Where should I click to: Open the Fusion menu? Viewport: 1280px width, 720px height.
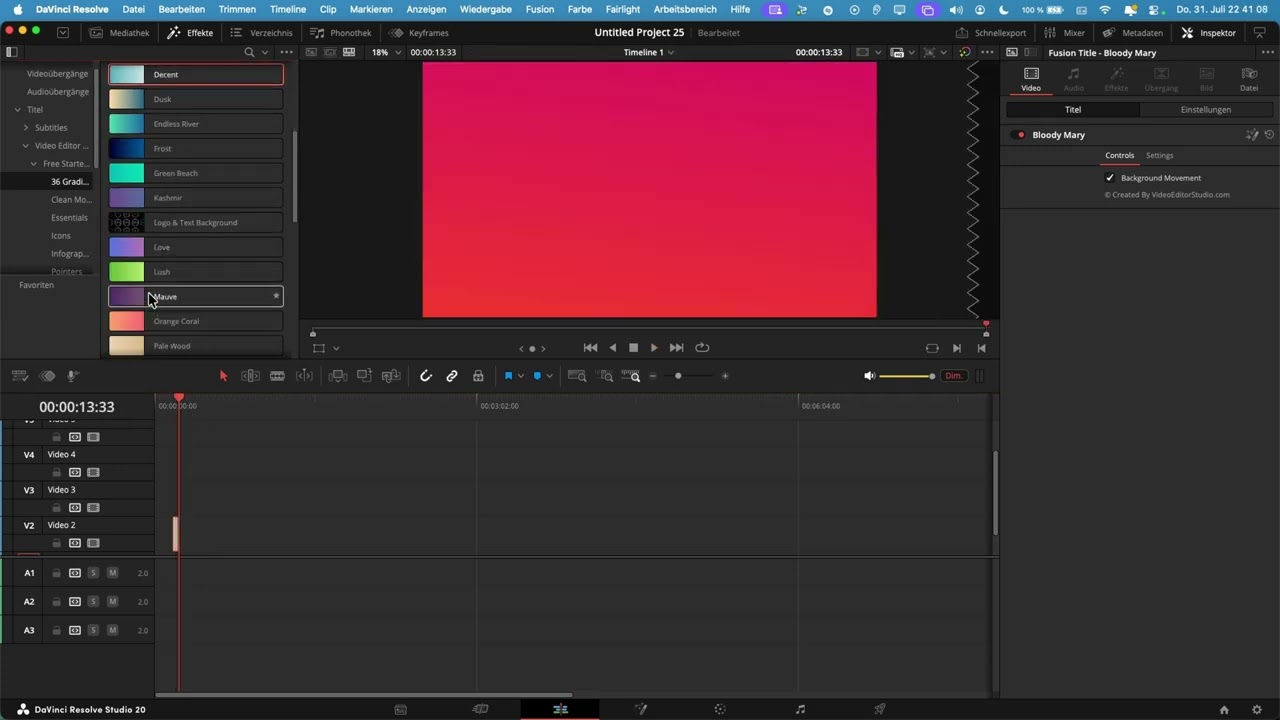click(x=539, y=9)
